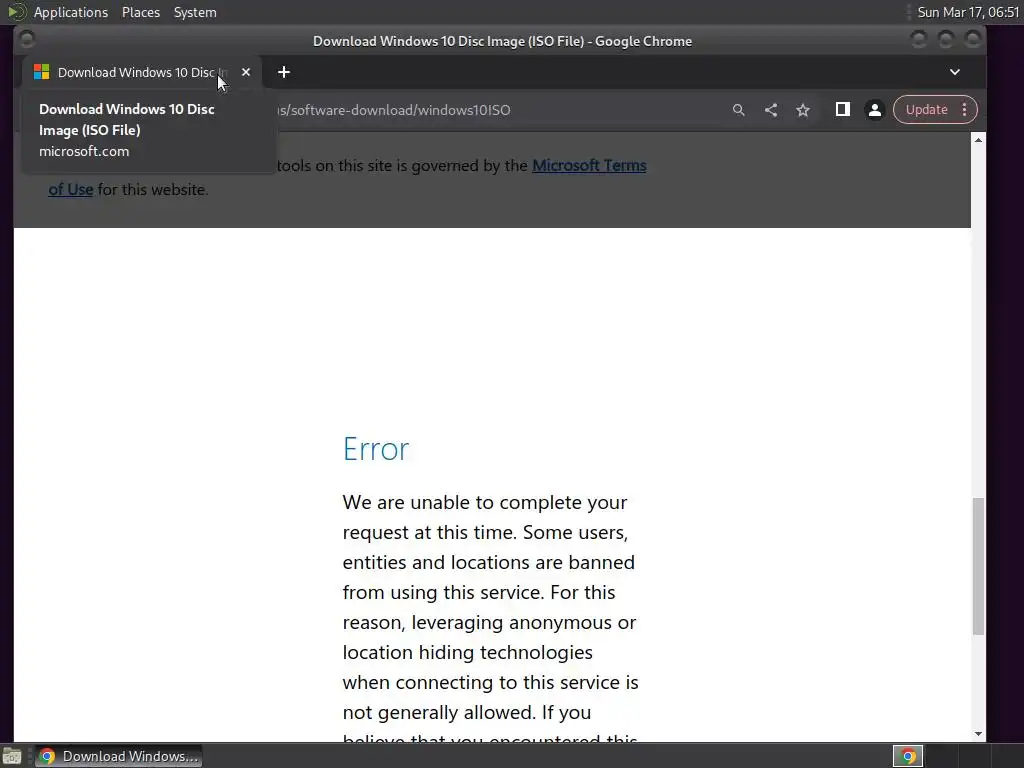Viewport: 1024px width, 768px height.
Task: Open the Microsoft Terms link
Action: coord(589,166)
